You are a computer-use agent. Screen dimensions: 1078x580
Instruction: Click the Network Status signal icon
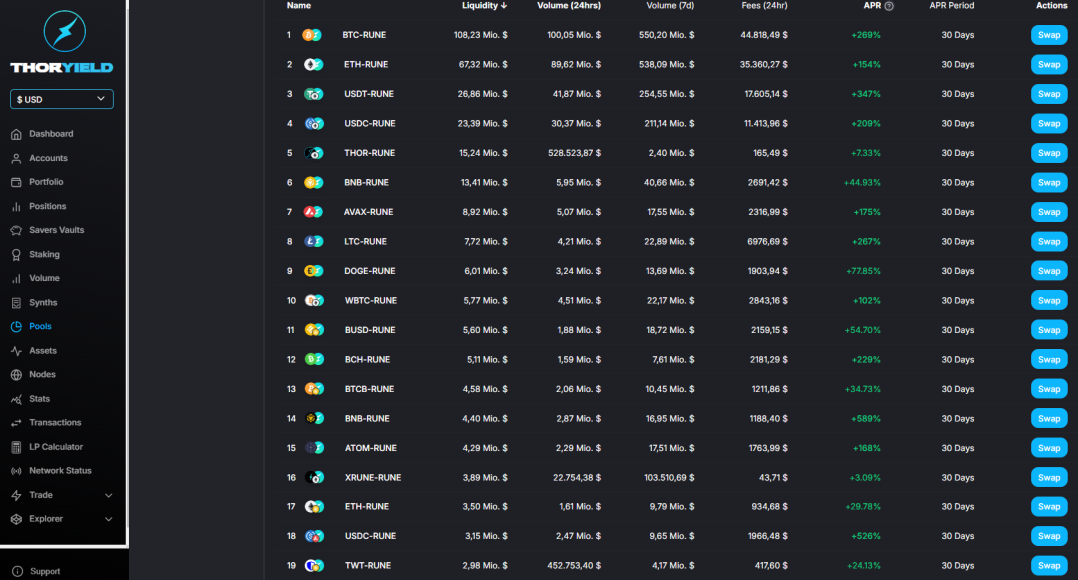(x=16, y=471)
